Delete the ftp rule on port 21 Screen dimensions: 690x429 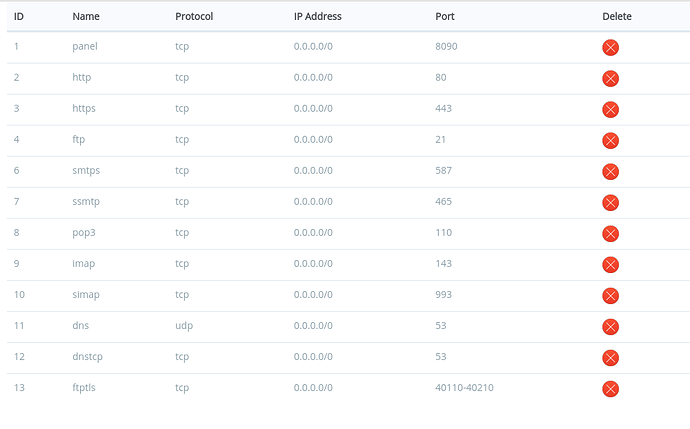[x=610, y=141]
